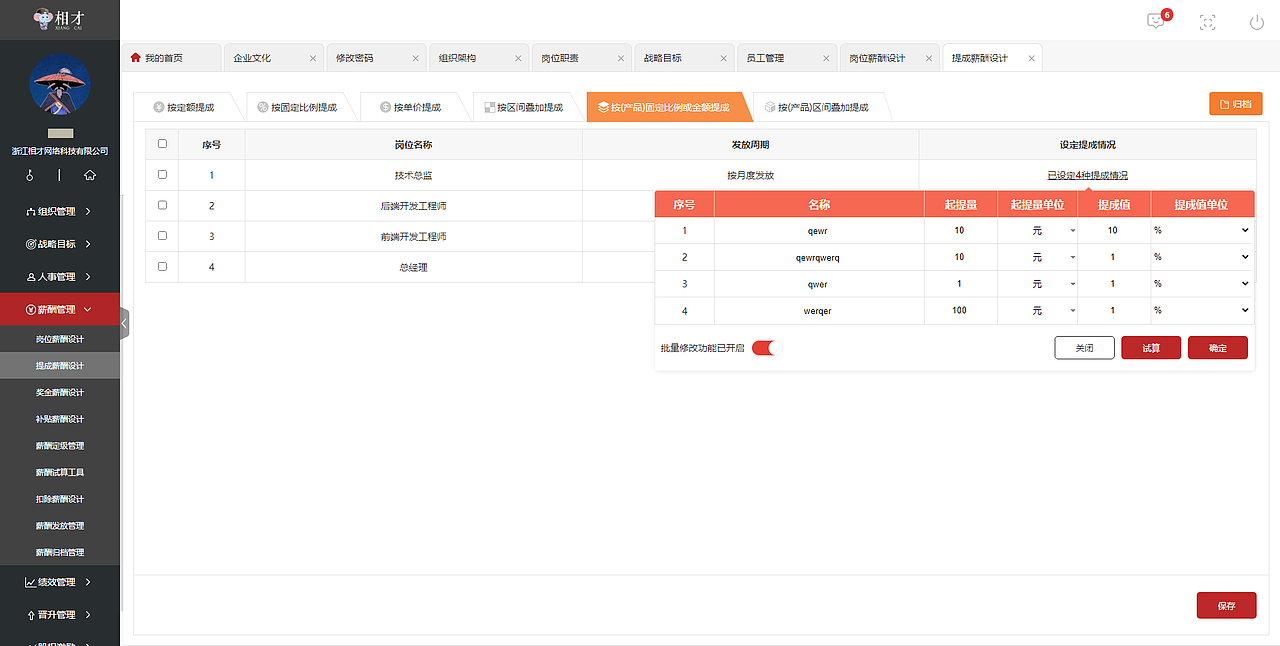Click the home icon under the company name
Screen dimensions: 1280x646
tap(90, 175)
